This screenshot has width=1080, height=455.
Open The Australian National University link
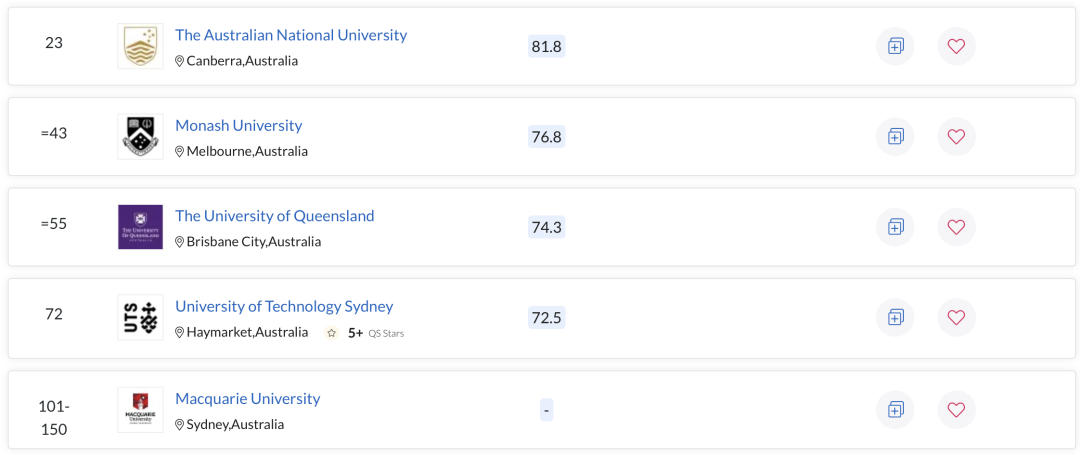[x=291, y=34]
